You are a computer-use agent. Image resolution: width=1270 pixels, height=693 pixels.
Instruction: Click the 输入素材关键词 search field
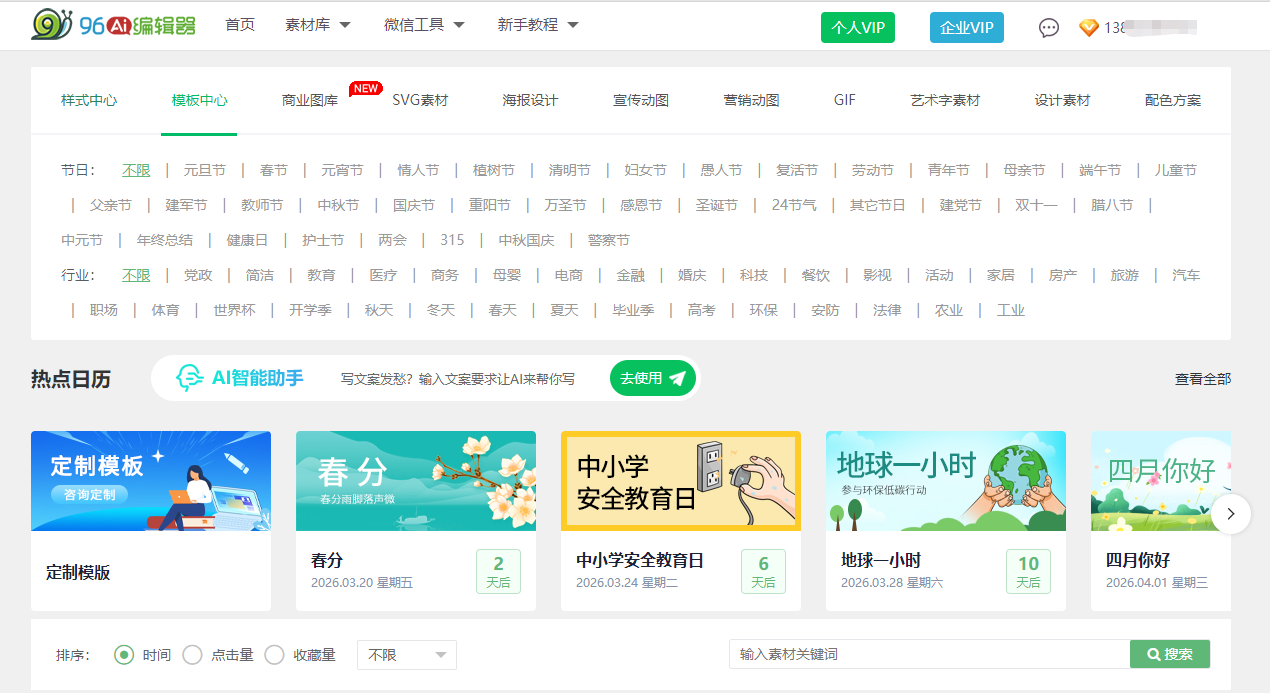click(x=929, y=654)
